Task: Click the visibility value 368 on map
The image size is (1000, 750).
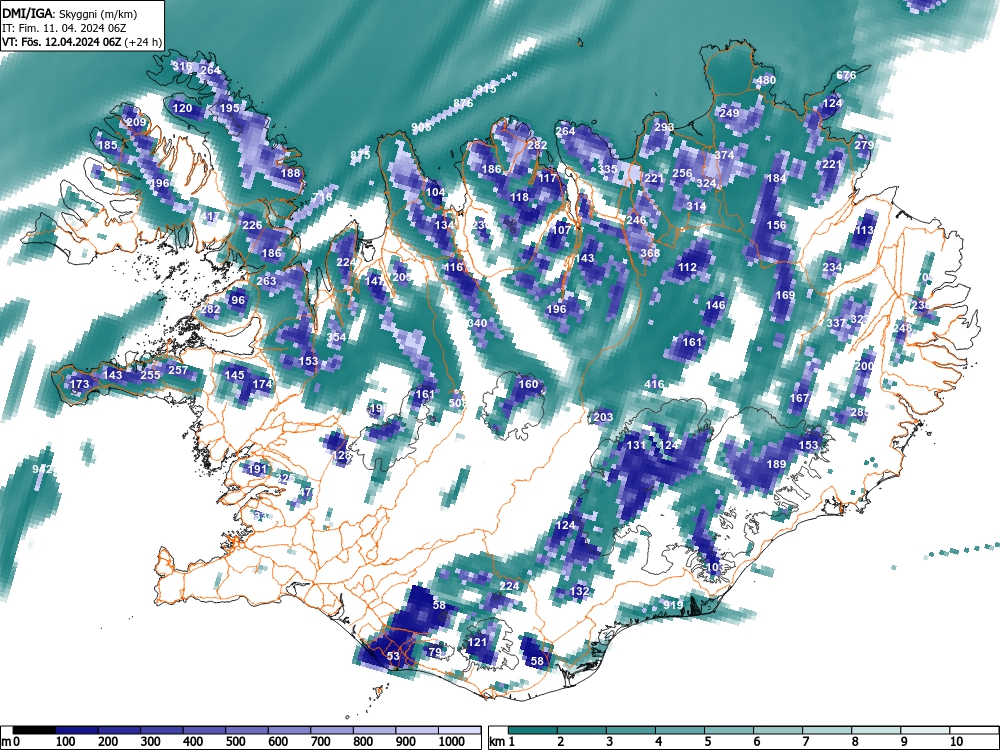Action: pyautogui.click(x=650, y=253)
